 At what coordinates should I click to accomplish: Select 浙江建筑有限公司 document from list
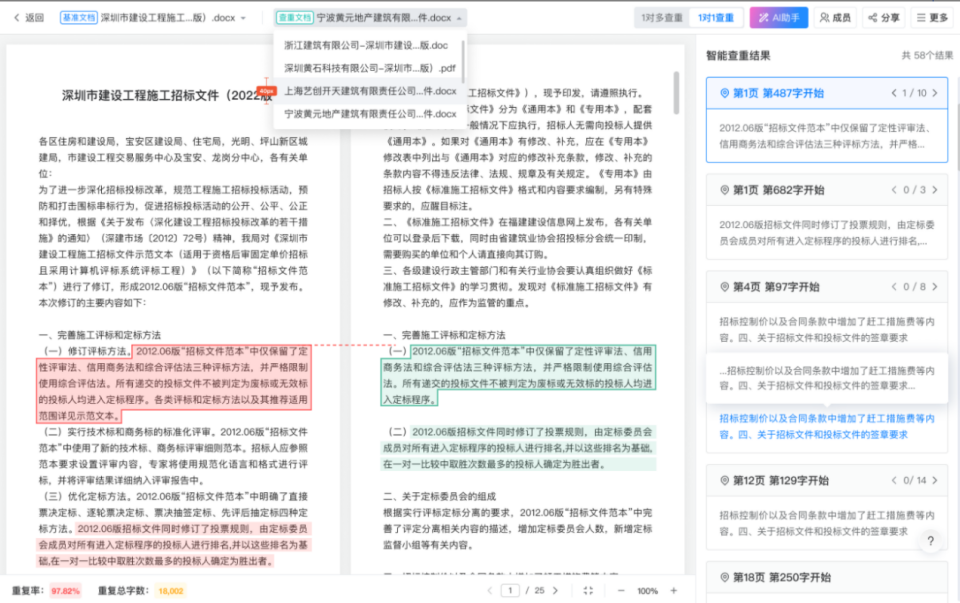(x=366, y=45)
